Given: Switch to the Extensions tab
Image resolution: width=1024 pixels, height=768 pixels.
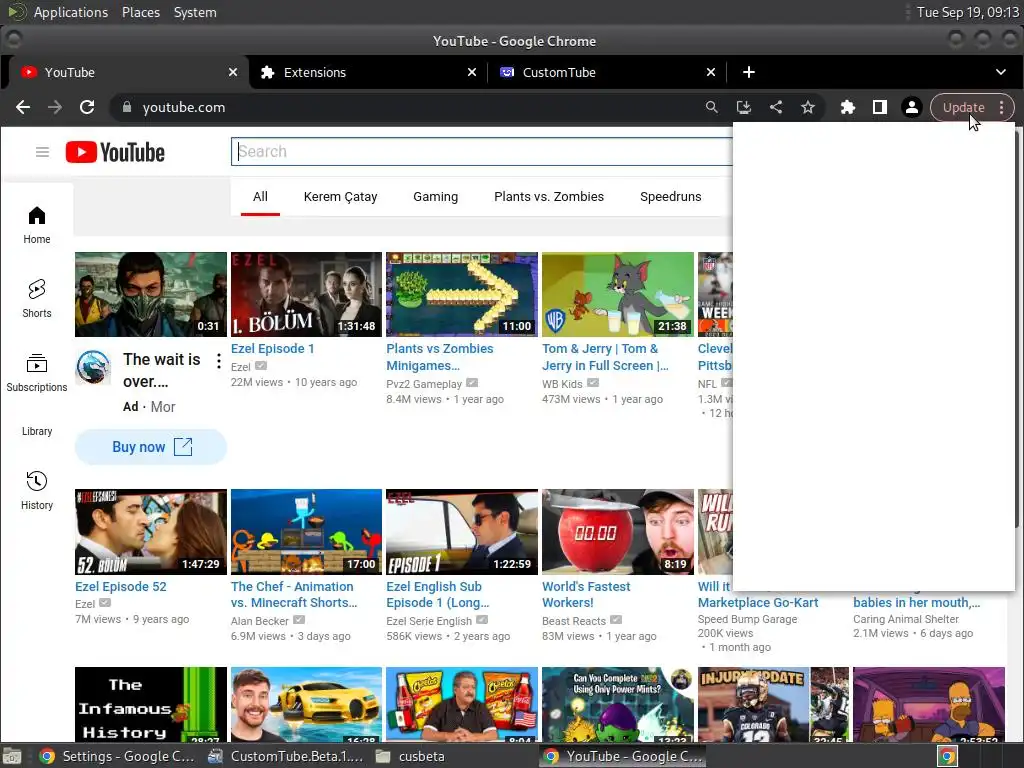Looking at the screenshot, I should [368, 72].
